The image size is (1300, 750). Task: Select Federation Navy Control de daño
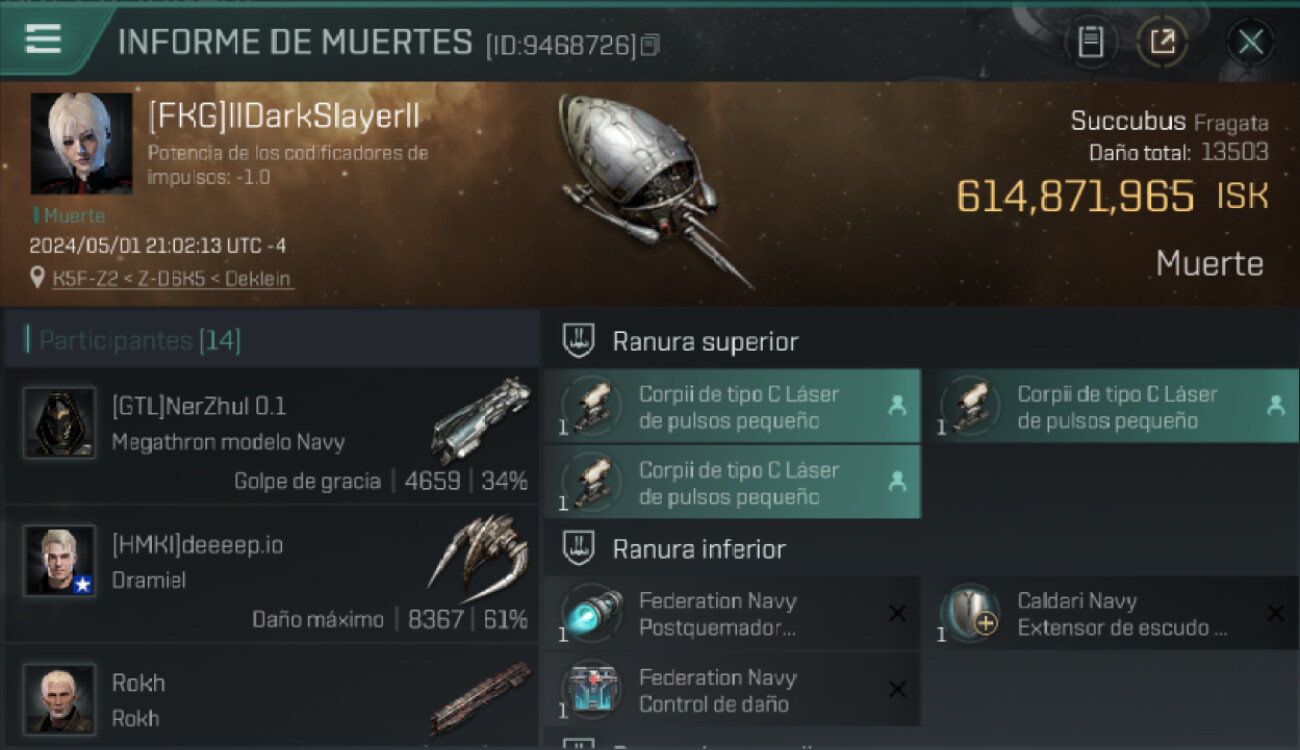(732, 689)
